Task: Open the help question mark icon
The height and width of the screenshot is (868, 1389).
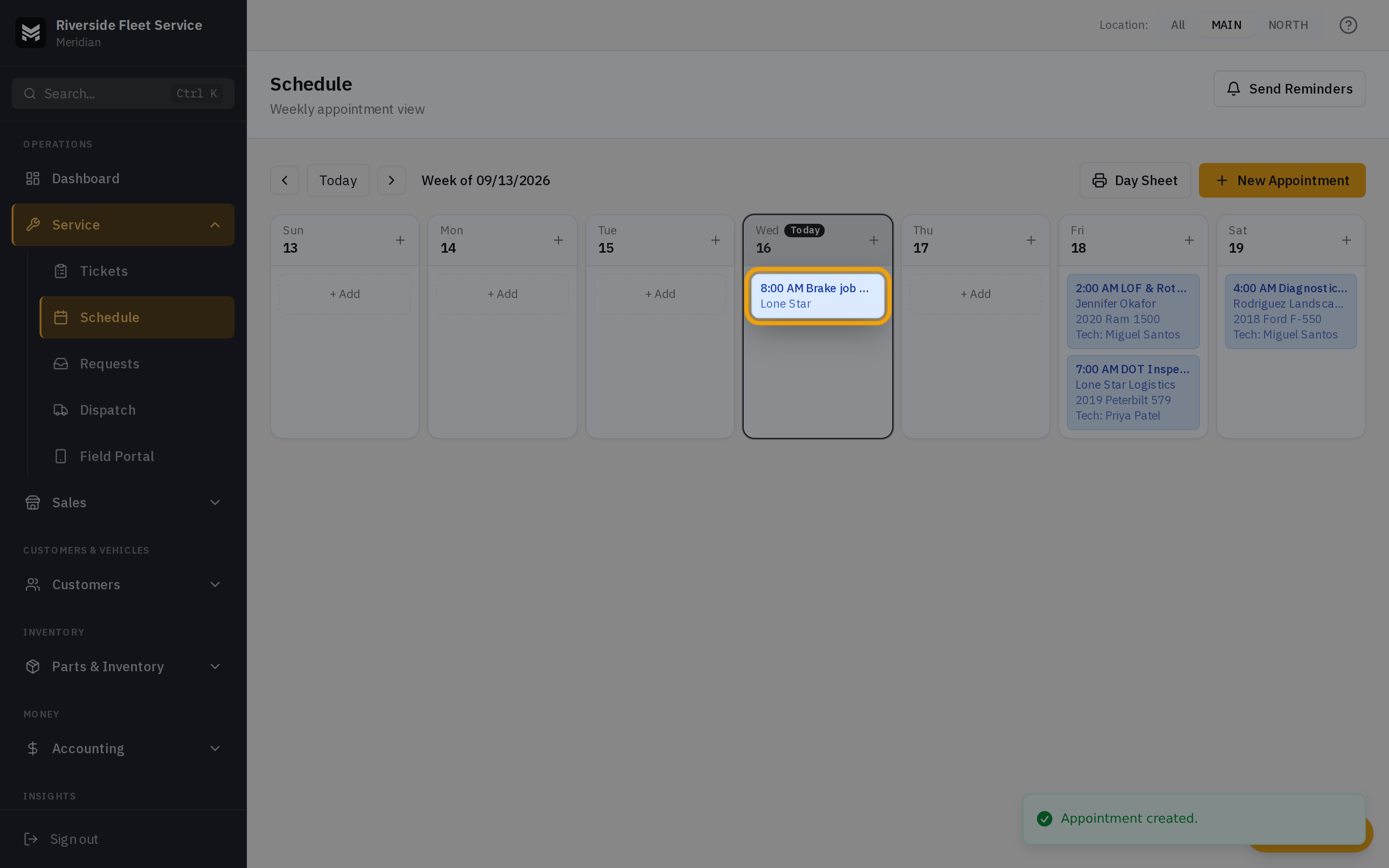Action: [x=1348, y=25]
